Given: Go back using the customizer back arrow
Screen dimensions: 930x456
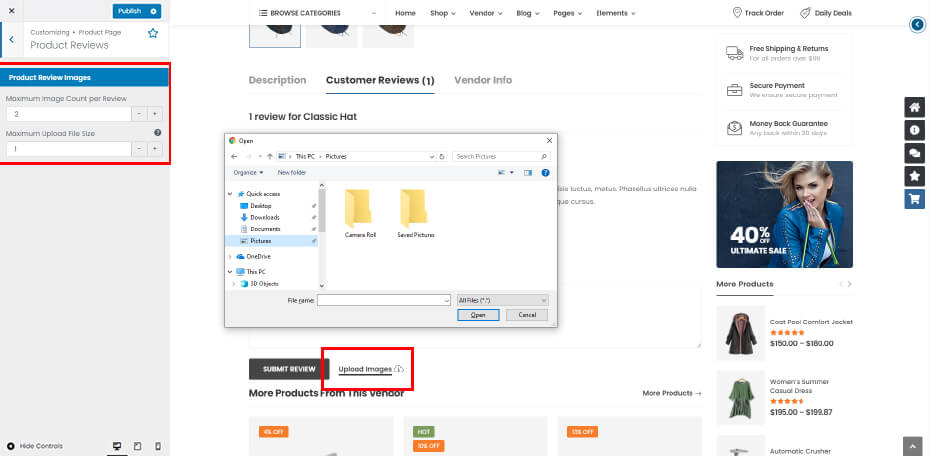Looking at the screenshot, I should point(10,39).
